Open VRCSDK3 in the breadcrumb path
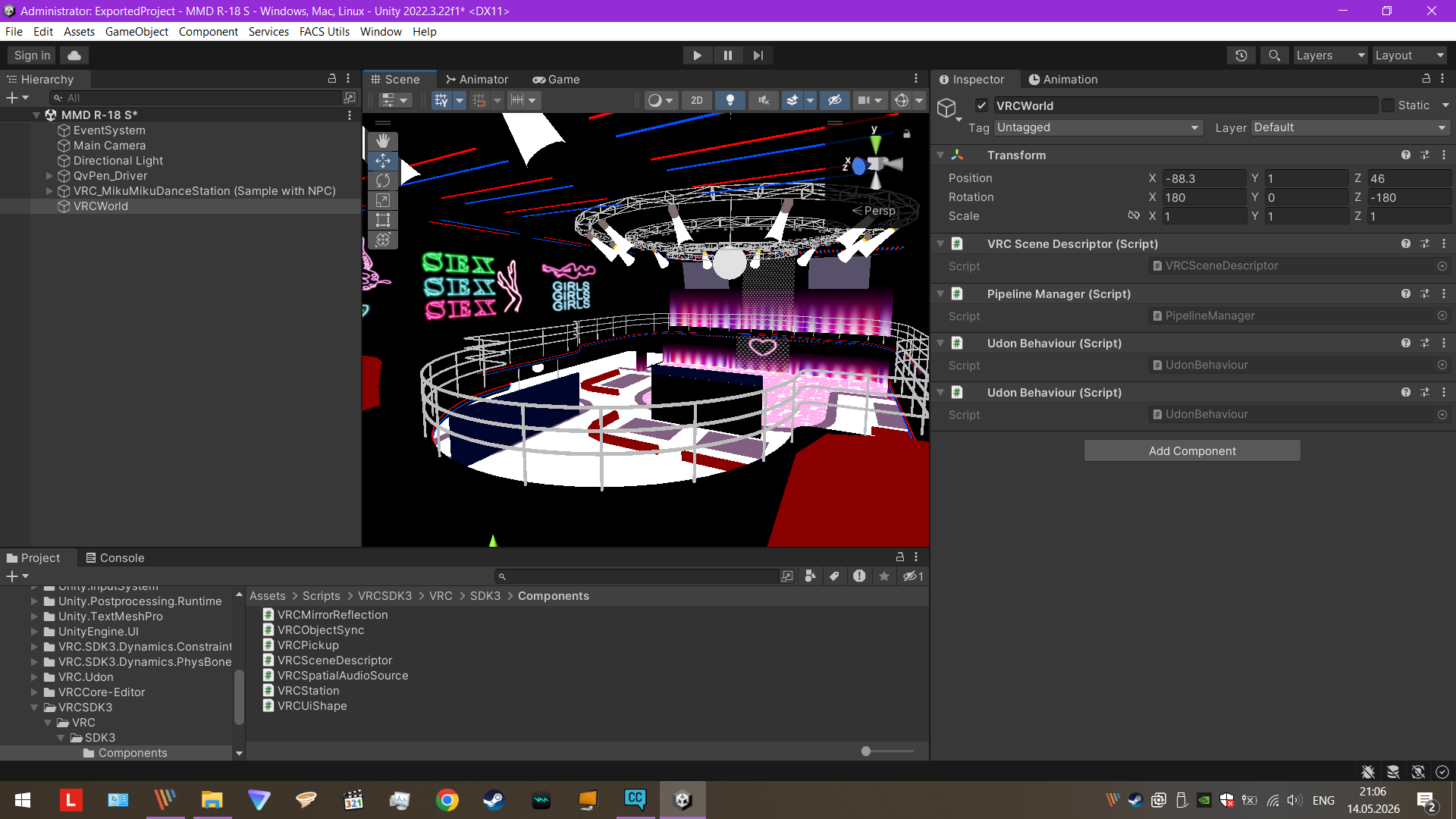 pyautogui.click(x=384, y=596)
